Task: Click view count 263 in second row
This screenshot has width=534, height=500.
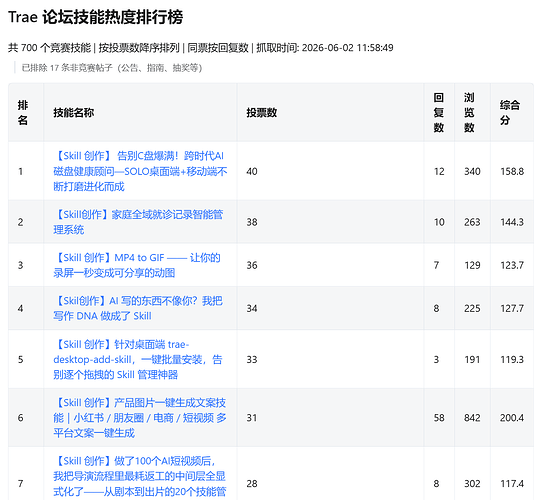Action: point(472,222)
